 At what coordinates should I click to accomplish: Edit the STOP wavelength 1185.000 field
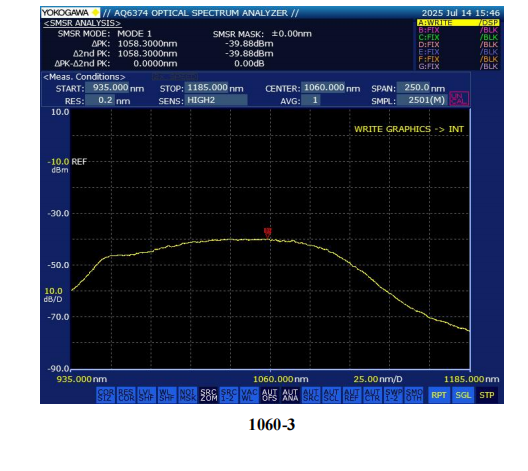[207, 88]
